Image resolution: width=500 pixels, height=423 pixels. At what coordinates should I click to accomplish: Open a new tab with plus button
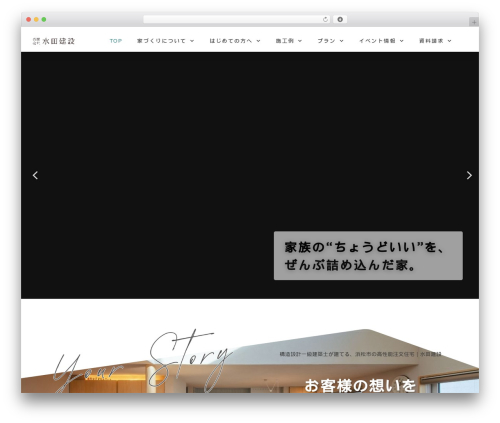tap(474, 22)
